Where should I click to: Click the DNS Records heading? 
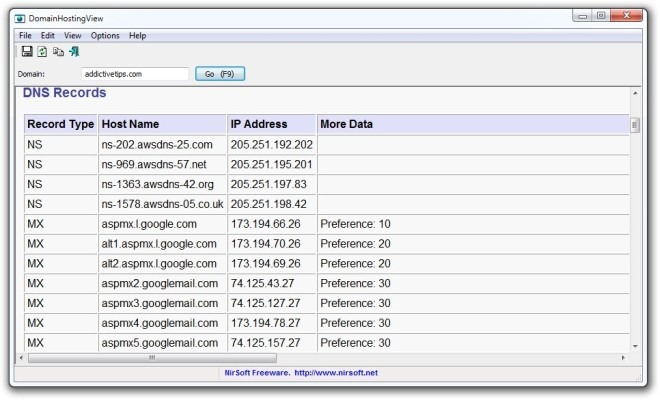click(64, 93)
